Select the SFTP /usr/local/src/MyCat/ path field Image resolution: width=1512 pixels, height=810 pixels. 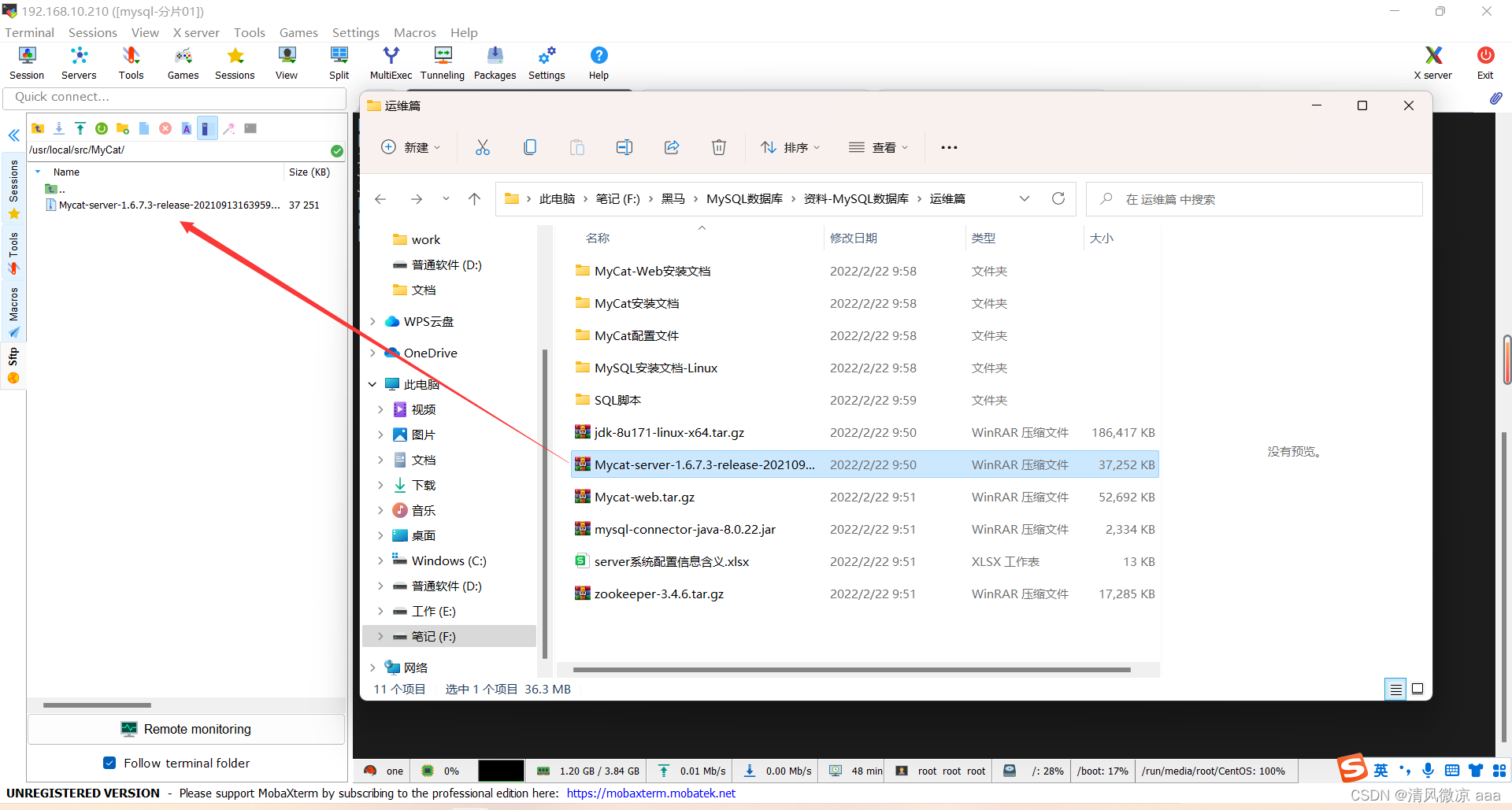click(178, 150)
